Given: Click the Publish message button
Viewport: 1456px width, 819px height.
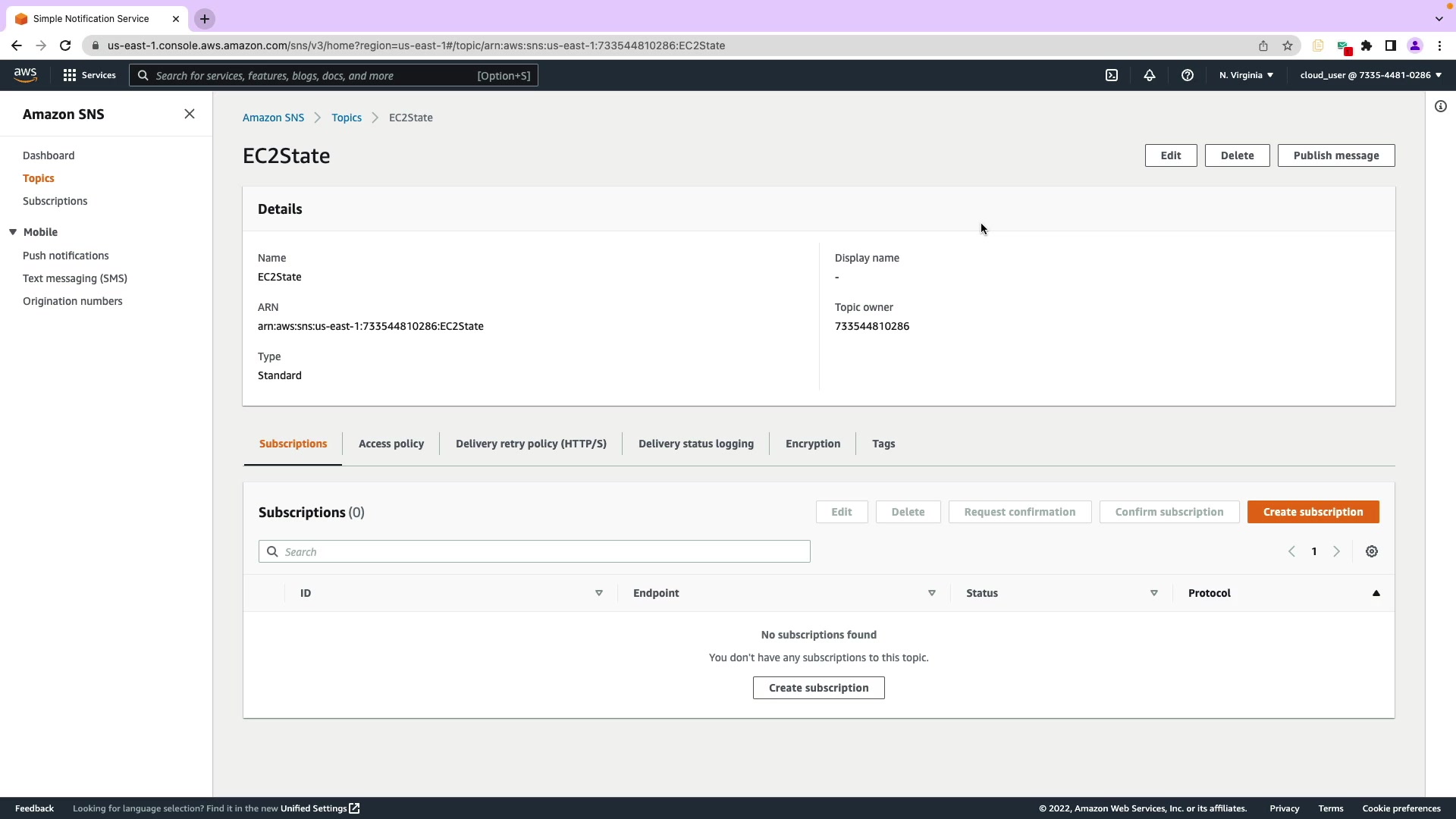Looking at the screenshot, I should 1335,155.
